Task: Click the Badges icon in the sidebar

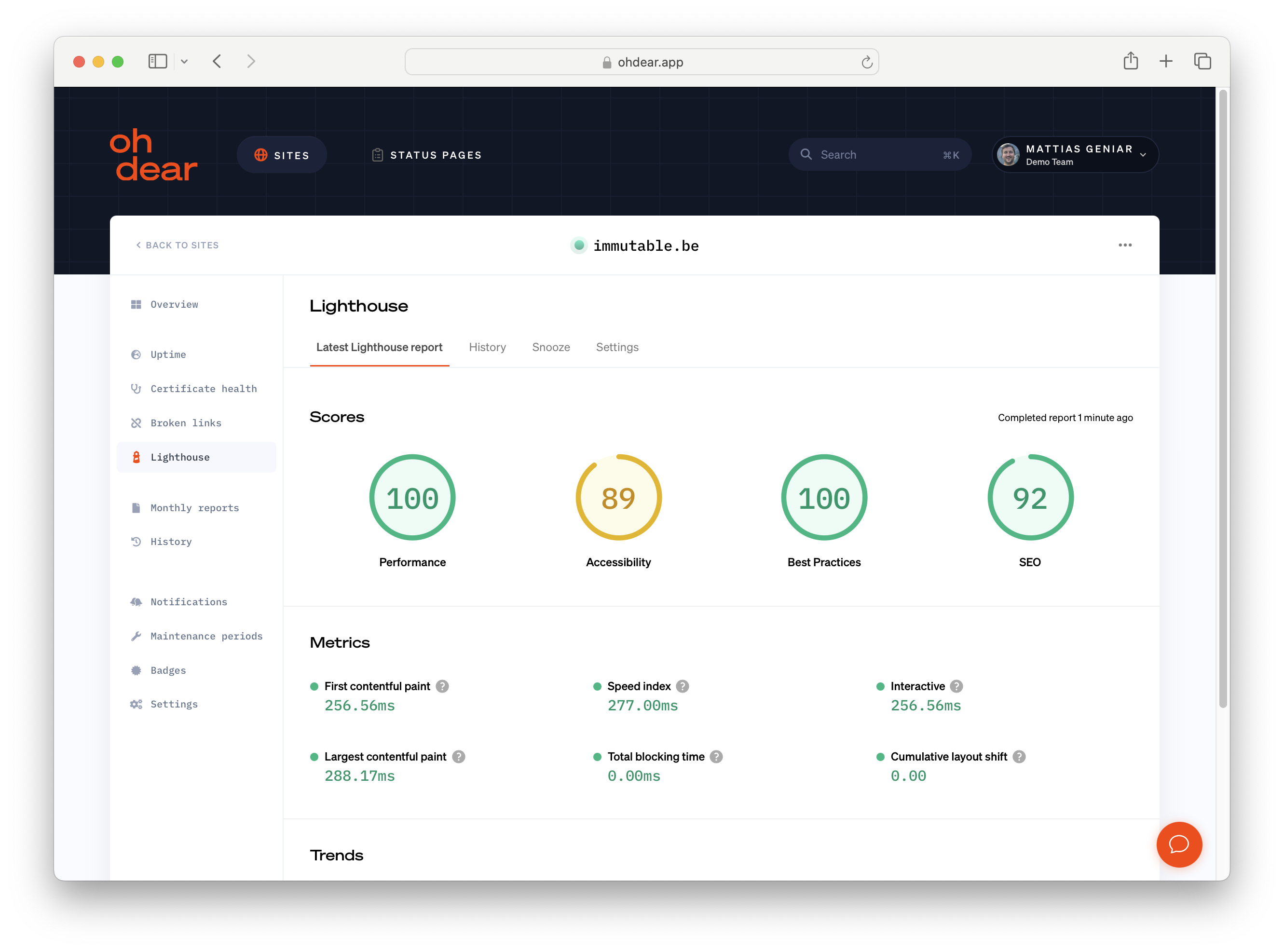Action: coord(136,669)
